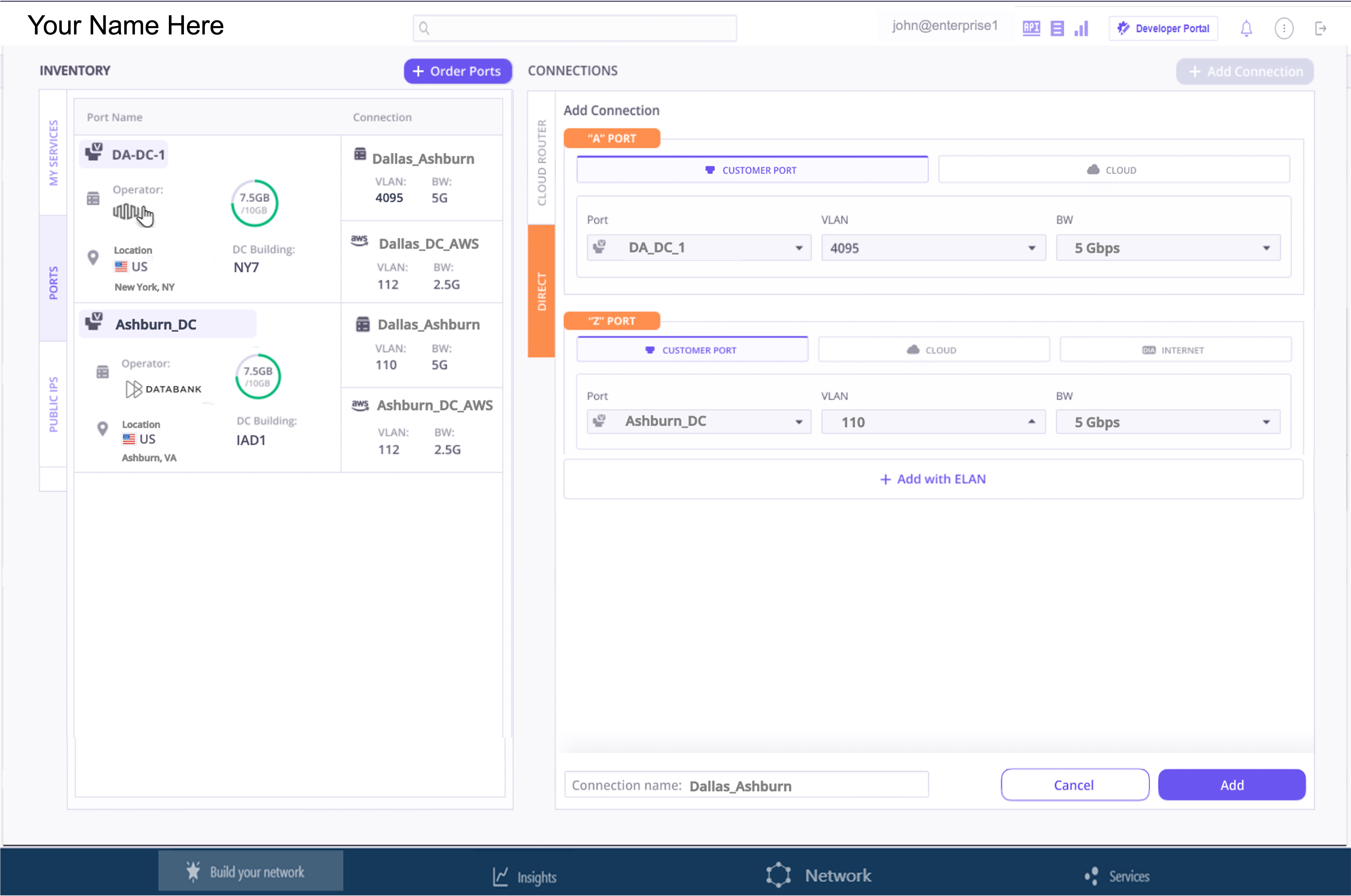Expand the Z port VLAN 110 dropdown
Image resolution: width=1351 pixels, height=896 pixels.
point(933,422)
